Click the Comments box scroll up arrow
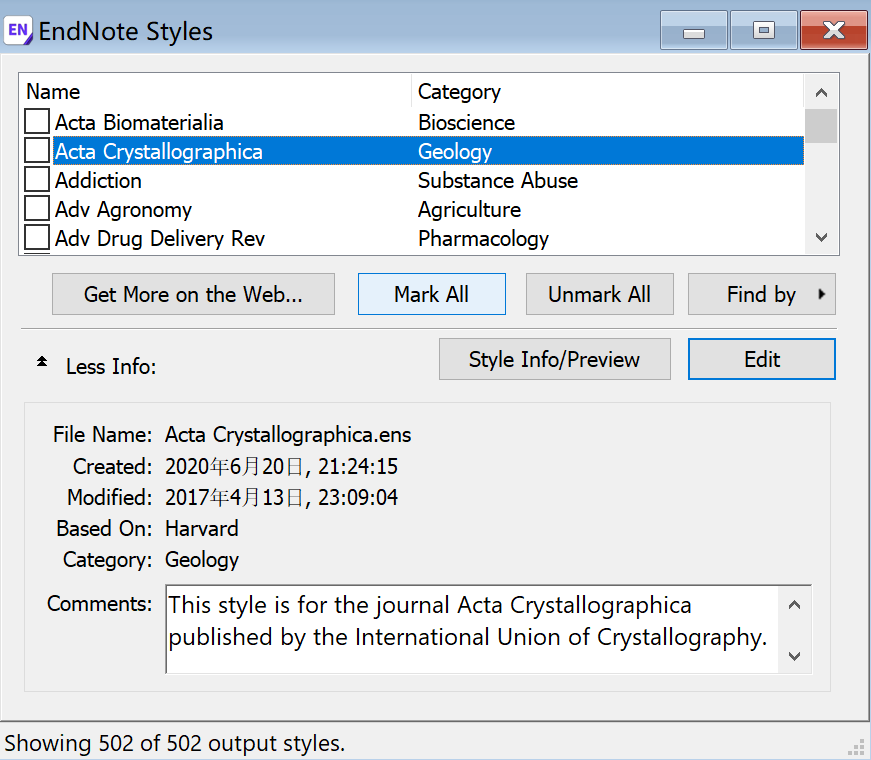 tap(794, 604)
